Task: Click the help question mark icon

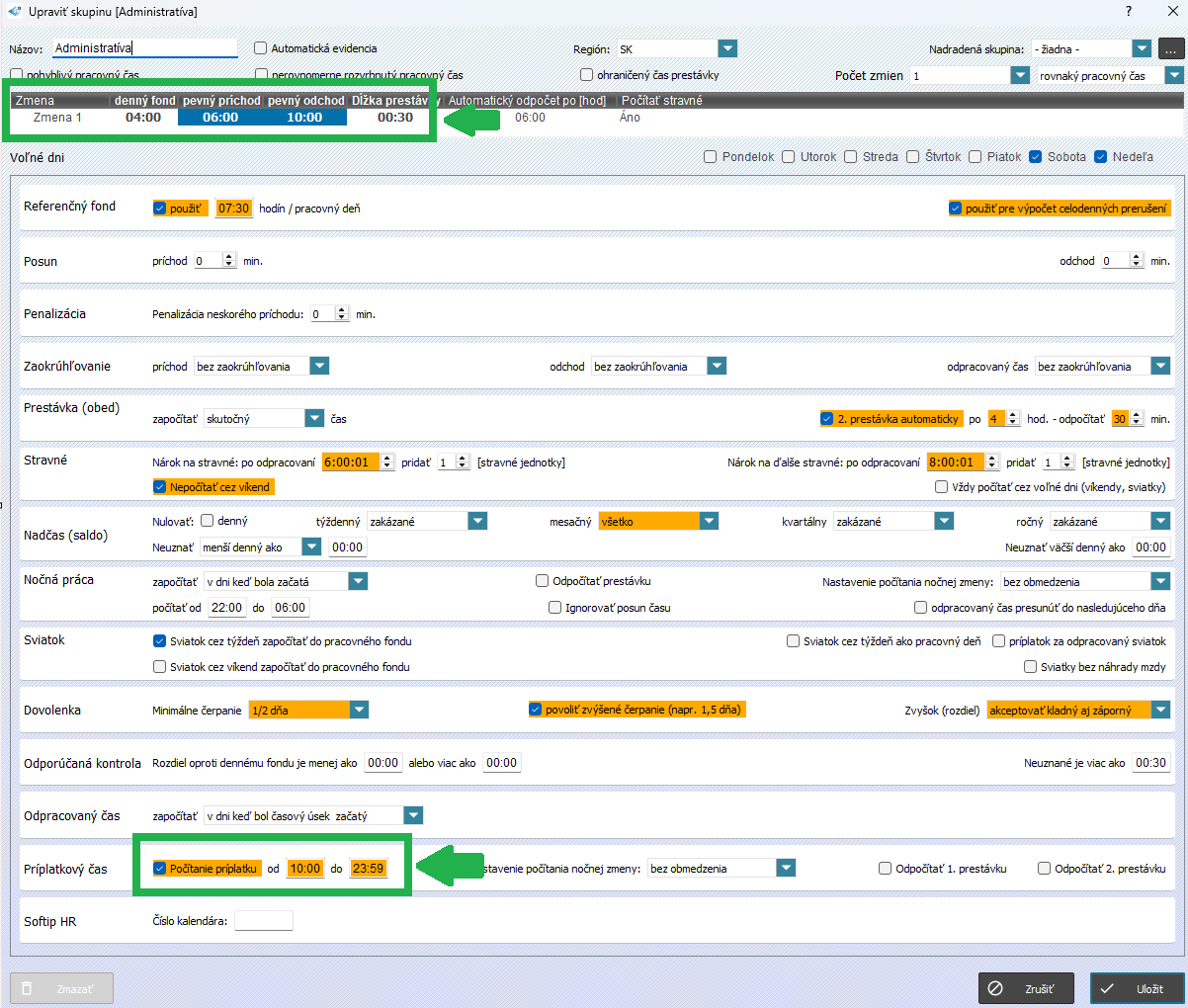Action: tap(1129, 12)
